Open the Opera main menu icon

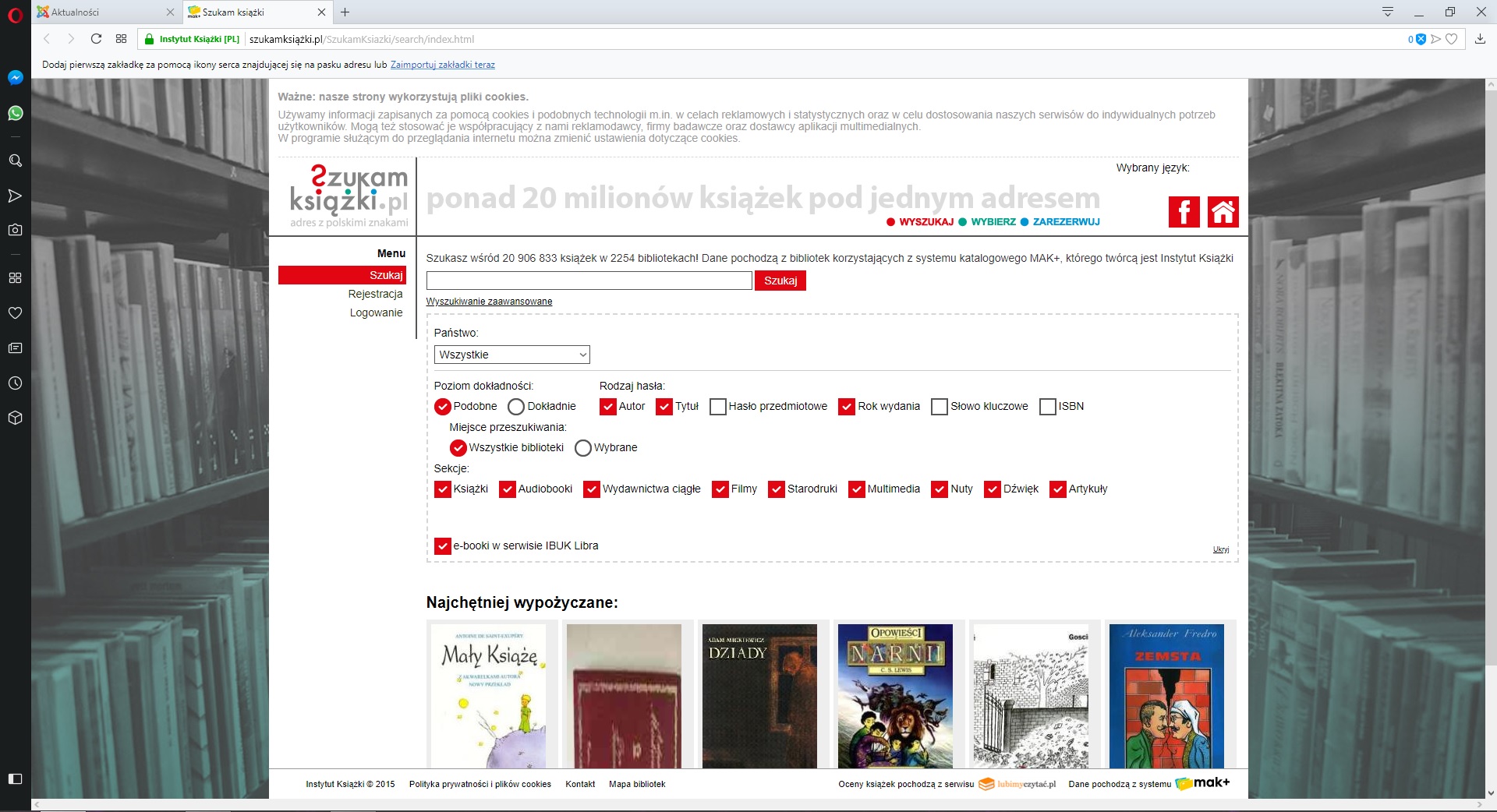point(15,16)
